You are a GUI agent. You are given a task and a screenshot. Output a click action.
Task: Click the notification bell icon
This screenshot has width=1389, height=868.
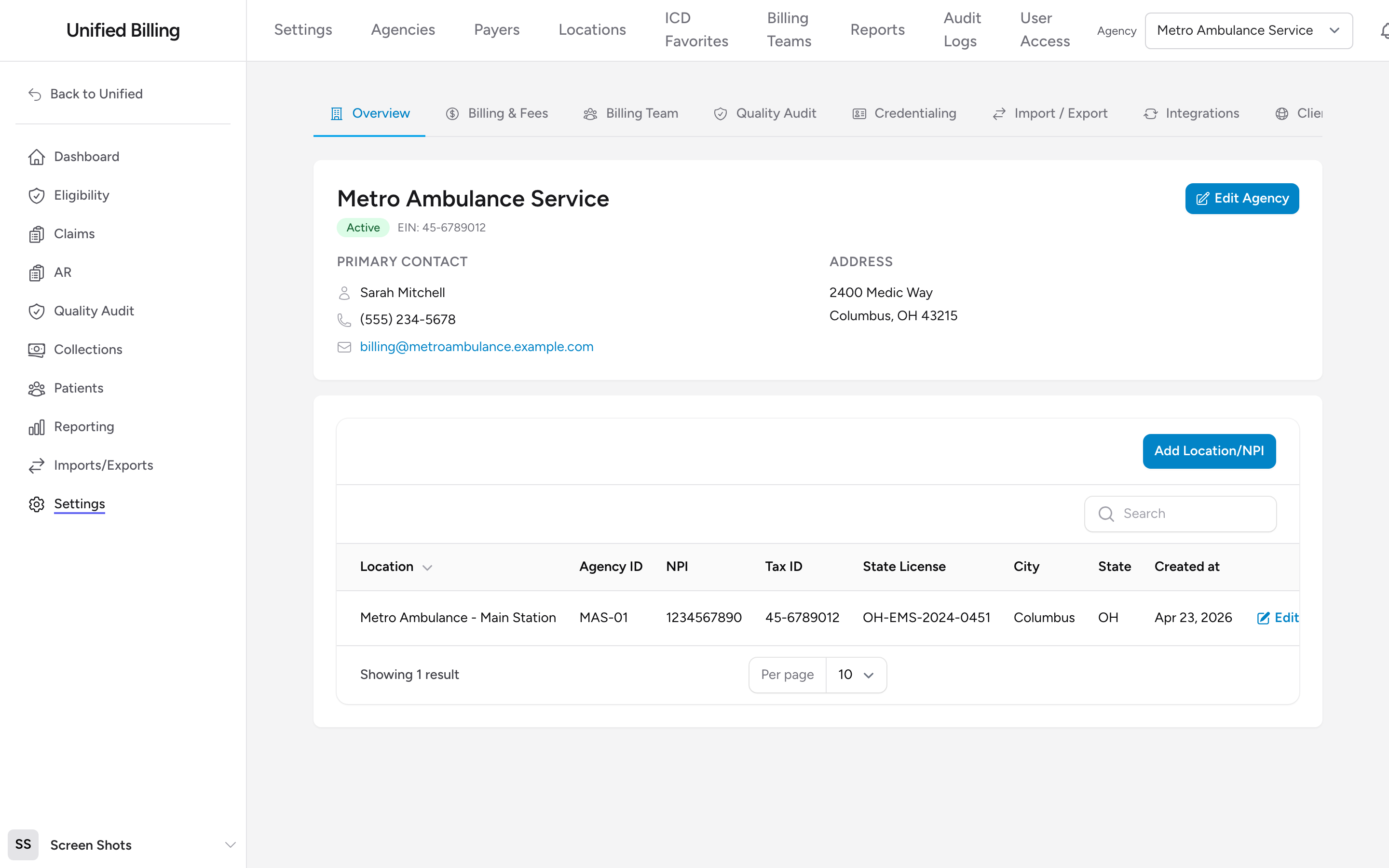click(1384, 31)
